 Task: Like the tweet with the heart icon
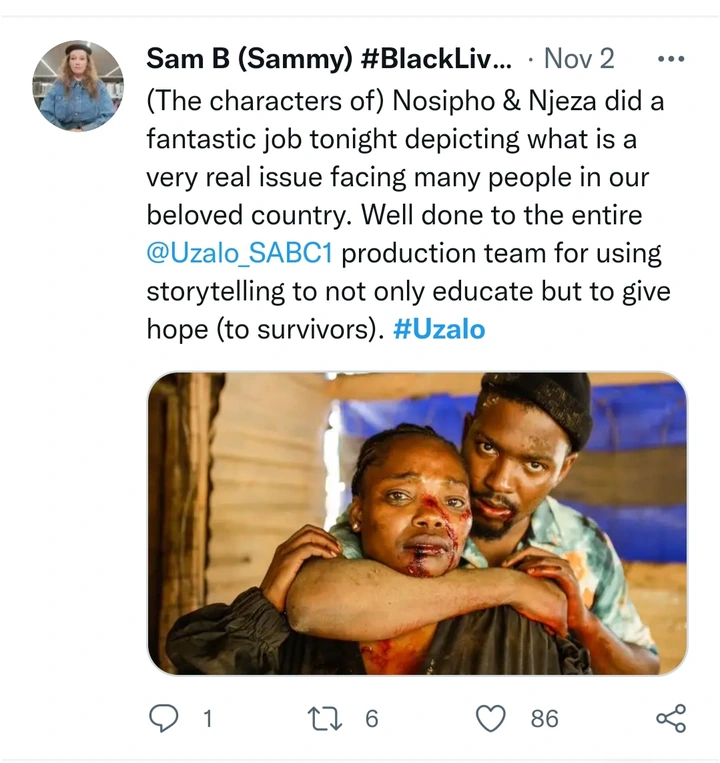pyautogui.click(x=490, y=719)
